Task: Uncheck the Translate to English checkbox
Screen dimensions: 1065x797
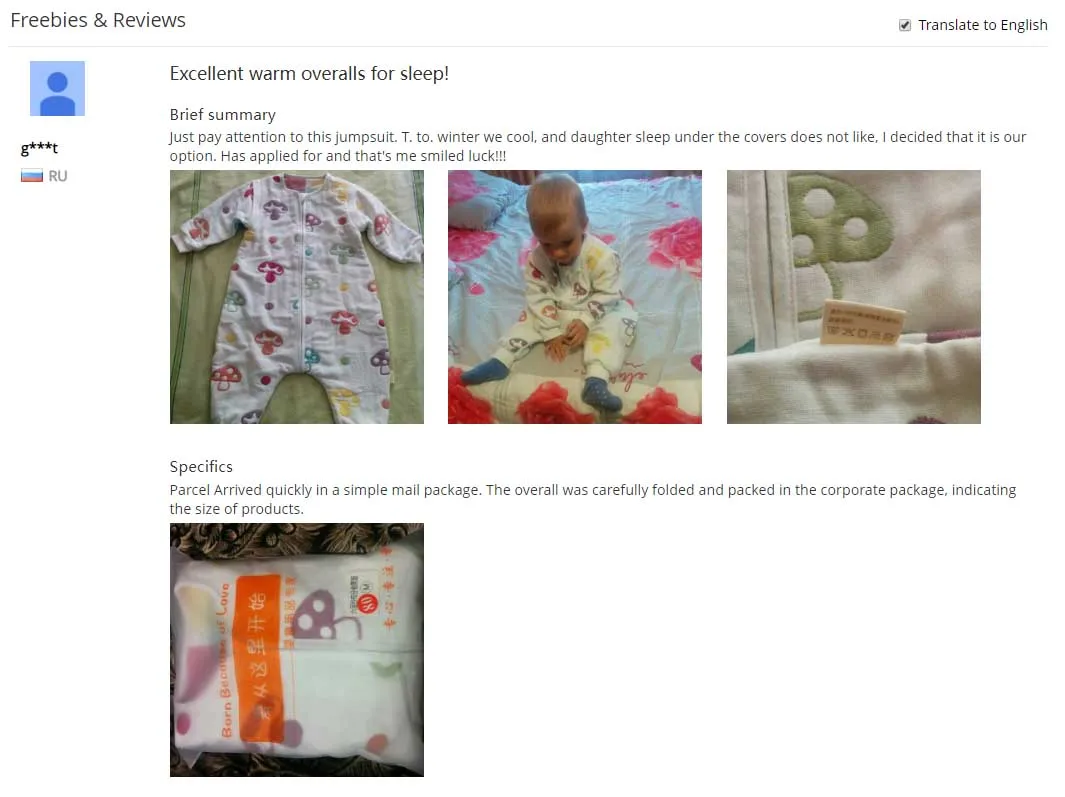Action: (904, 25)
